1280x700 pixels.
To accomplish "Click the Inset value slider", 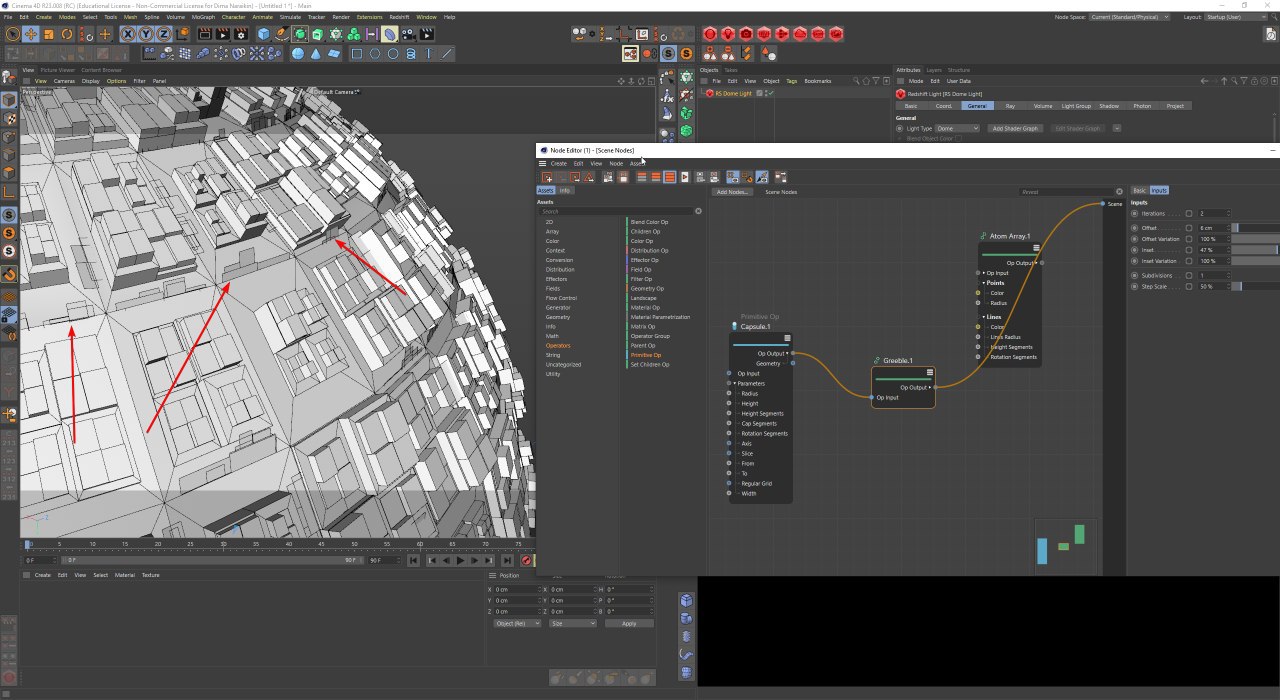I will point(1256,250).
